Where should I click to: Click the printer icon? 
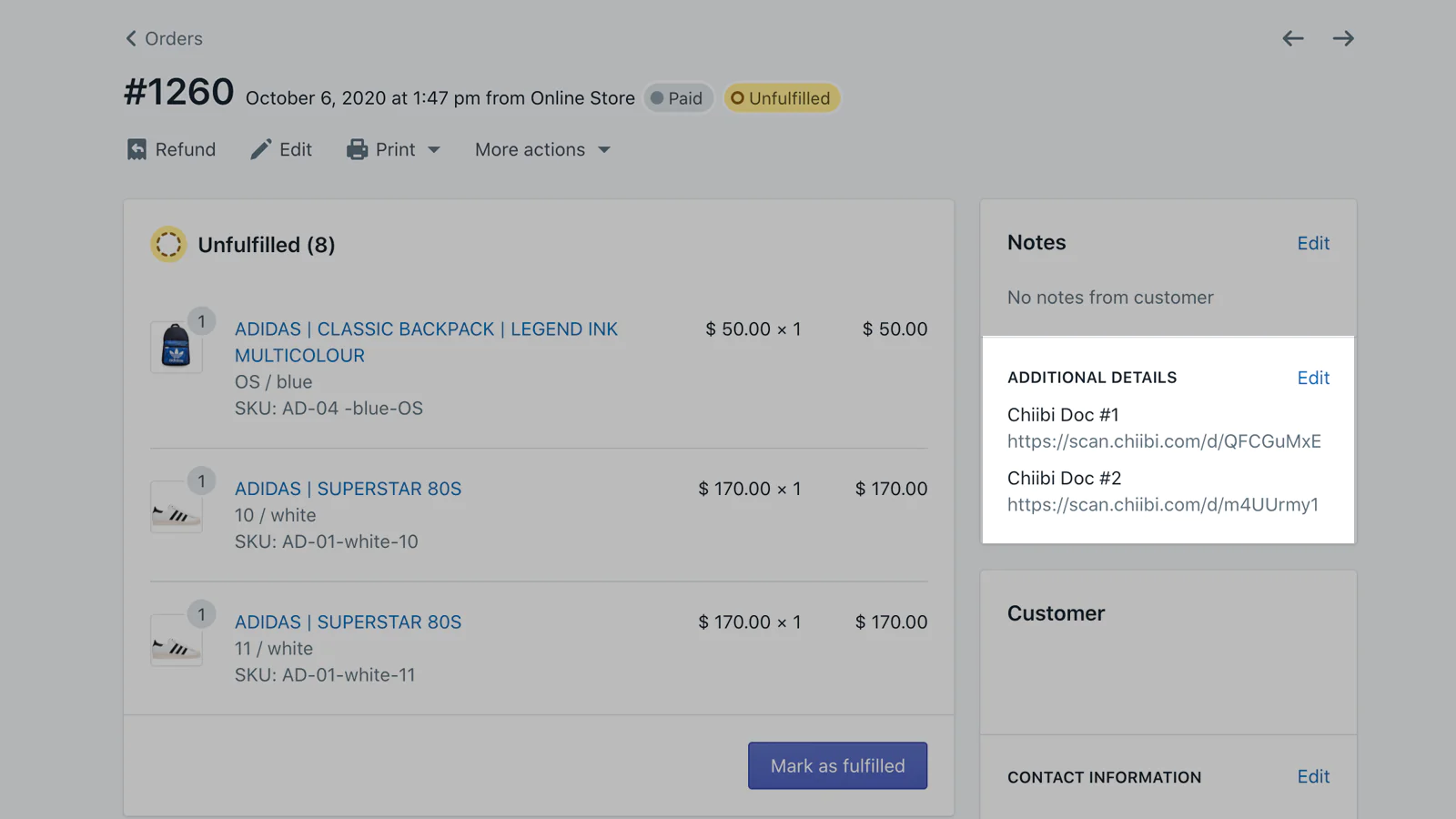pyautogui.click(x=357, y=149)
